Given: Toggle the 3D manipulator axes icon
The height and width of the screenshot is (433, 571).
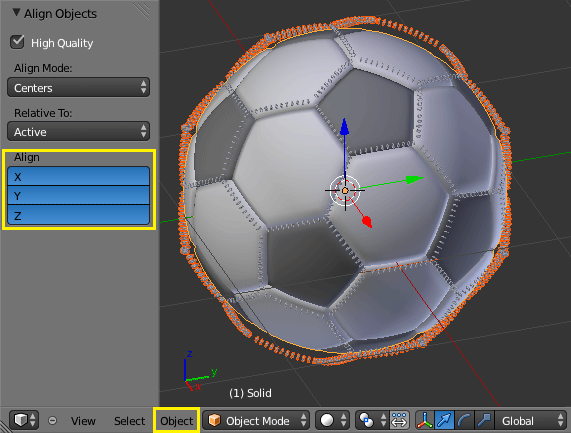Looking at the screenshot, I should 425,420.
